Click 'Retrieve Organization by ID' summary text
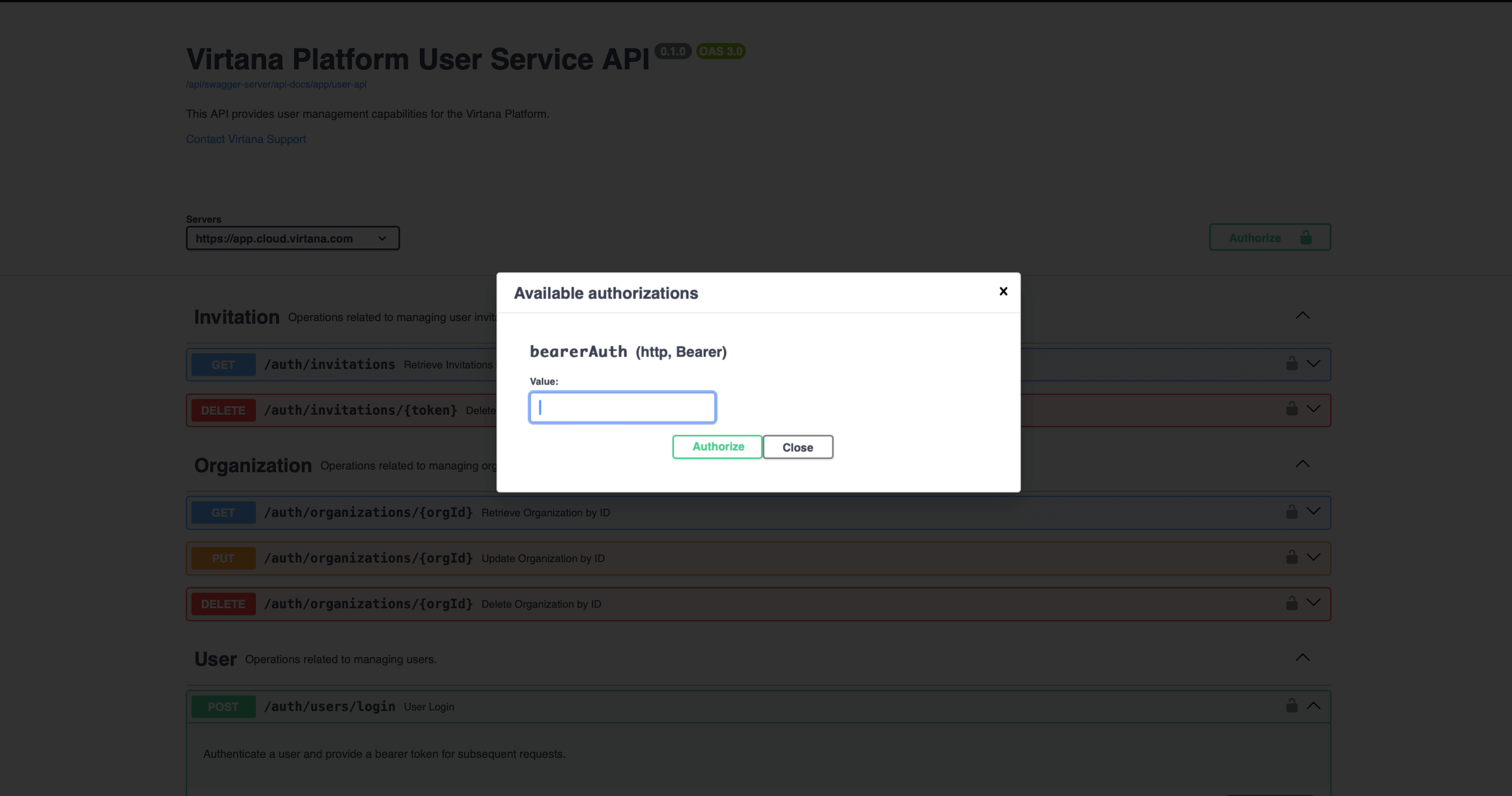 (x=545, y=513)
